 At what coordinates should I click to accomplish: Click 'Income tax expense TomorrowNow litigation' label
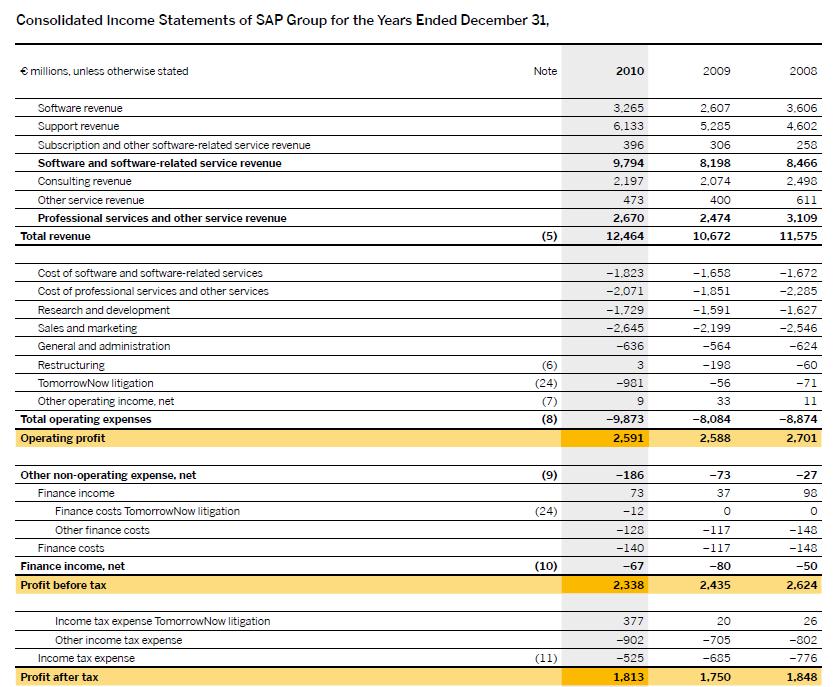pyautogui.click(x=162, y=621)
